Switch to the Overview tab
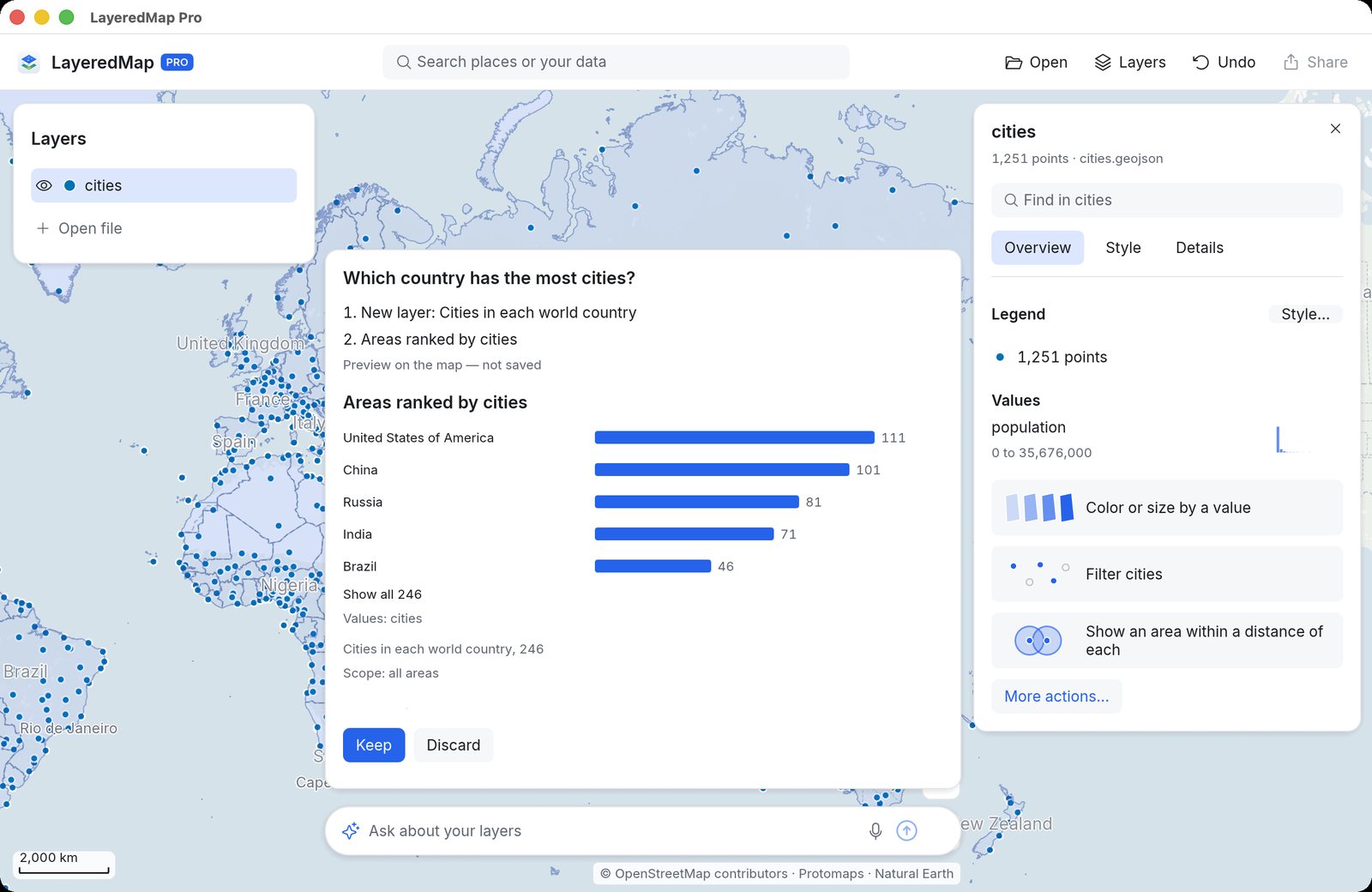This screenshot has width=1372, height=892. [x=1038, y=248]
